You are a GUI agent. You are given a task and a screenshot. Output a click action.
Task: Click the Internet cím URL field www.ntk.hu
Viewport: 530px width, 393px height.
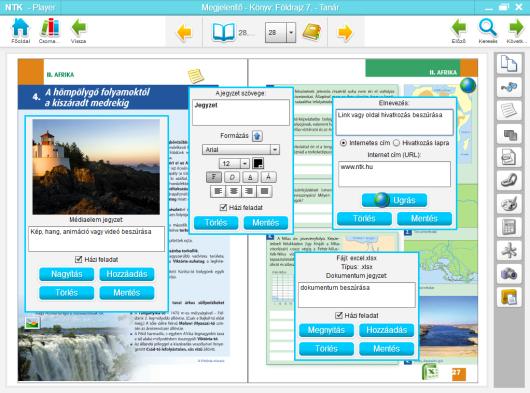coord(394,174)
